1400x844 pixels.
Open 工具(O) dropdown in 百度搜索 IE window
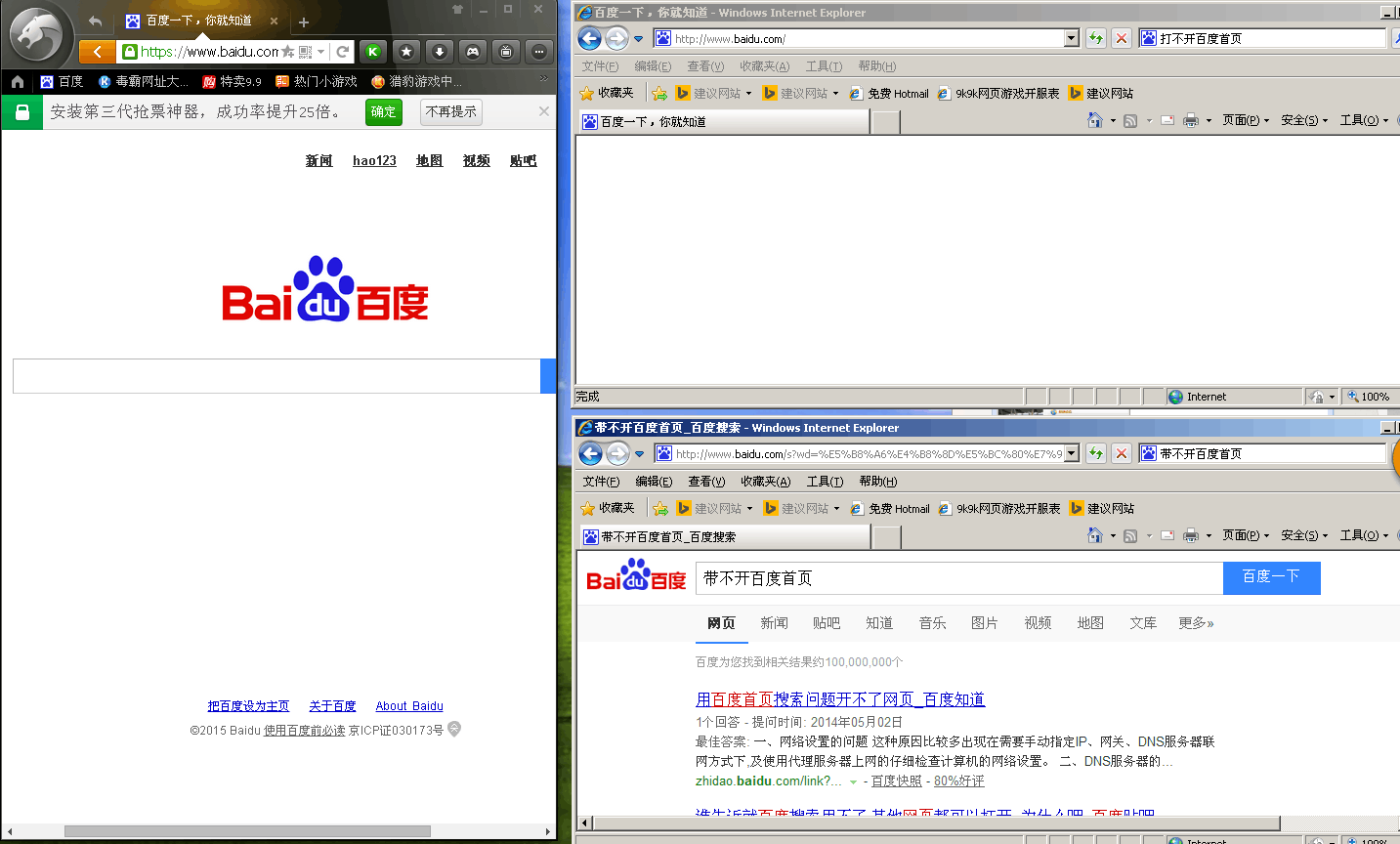[1364, 535]
